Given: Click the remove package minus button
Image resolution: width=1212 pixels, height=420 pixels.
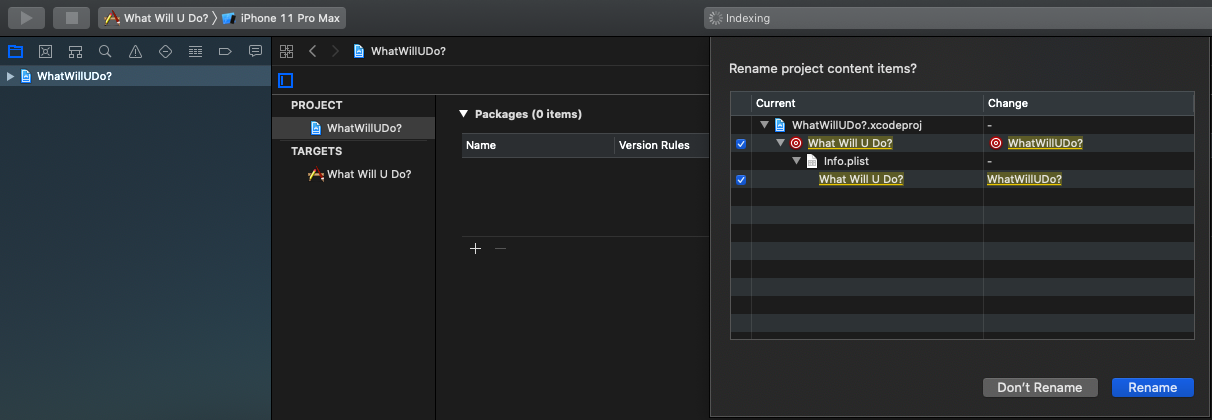Looking at the screenshot, I should [500, 248].
